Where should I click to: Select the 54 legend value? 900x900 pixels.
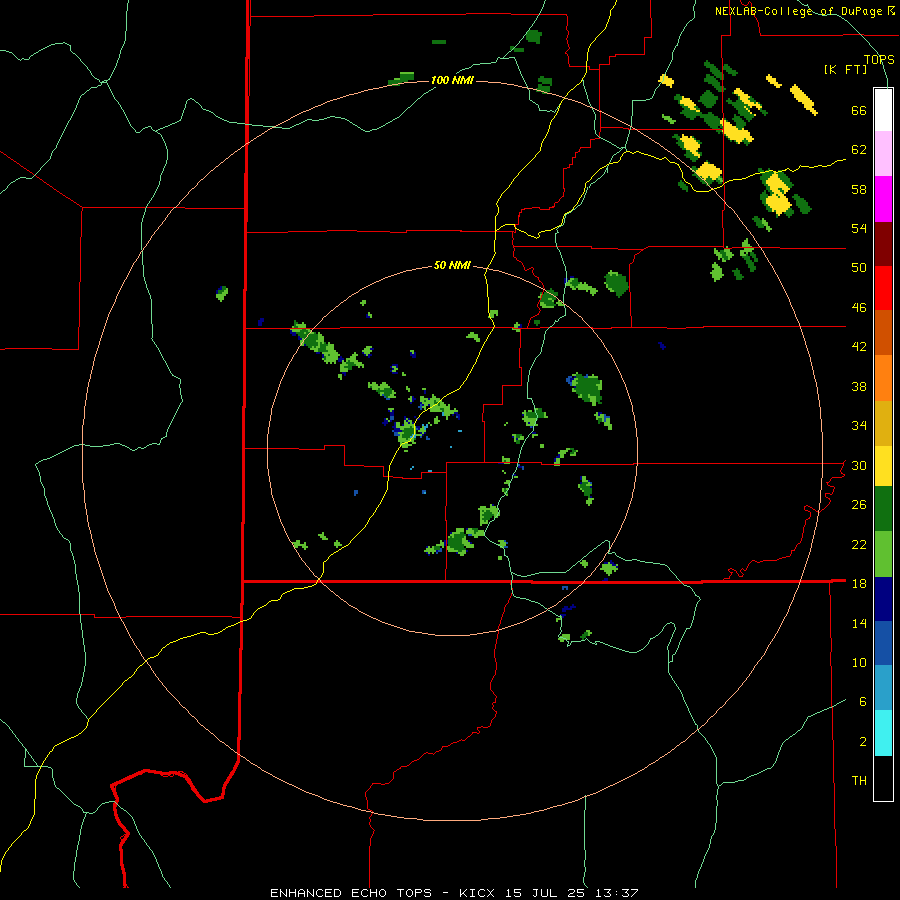point(859,228)
